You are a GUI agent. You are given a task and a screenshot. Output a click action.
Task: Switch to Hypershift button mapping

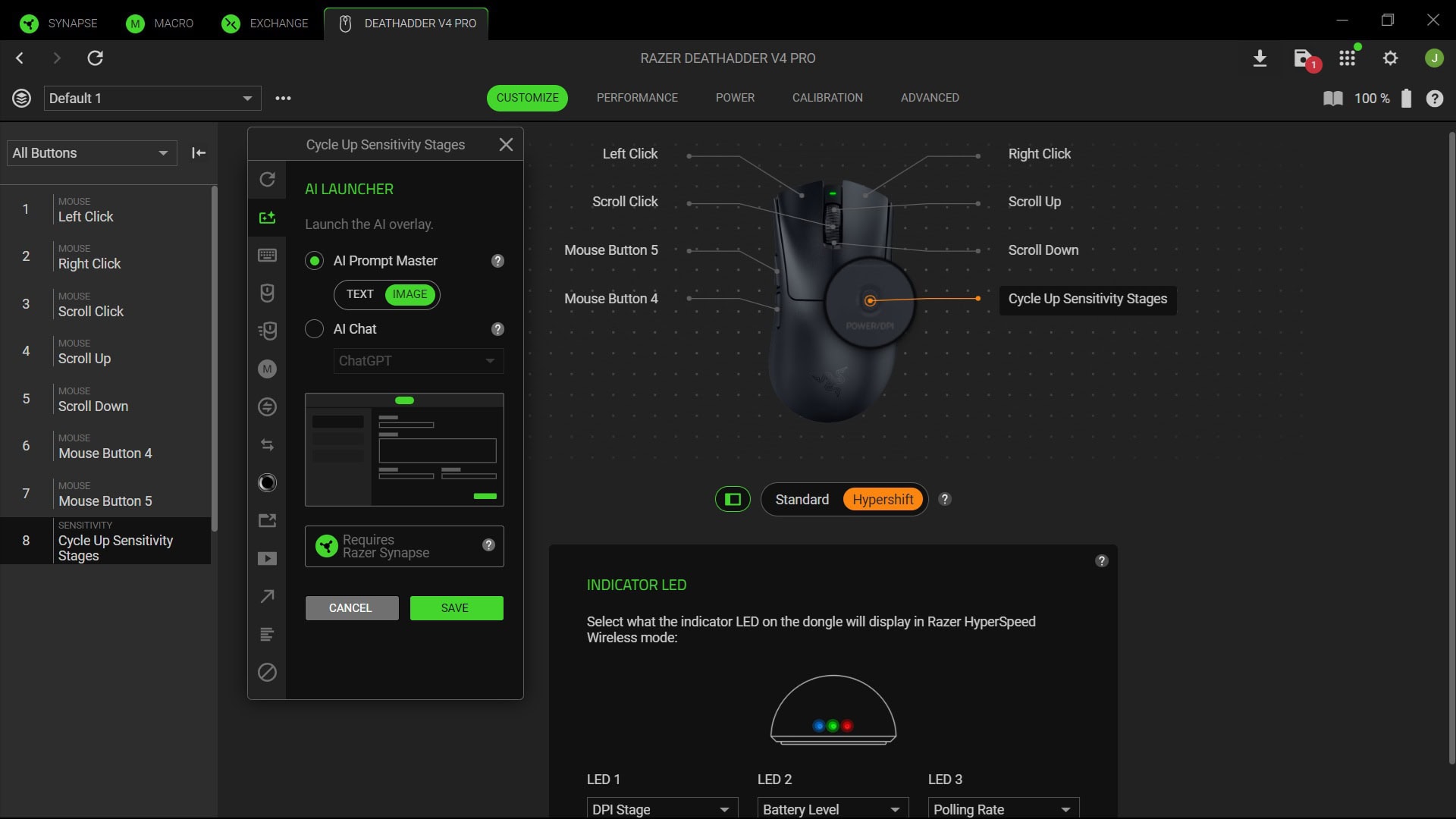click(883, 500)
